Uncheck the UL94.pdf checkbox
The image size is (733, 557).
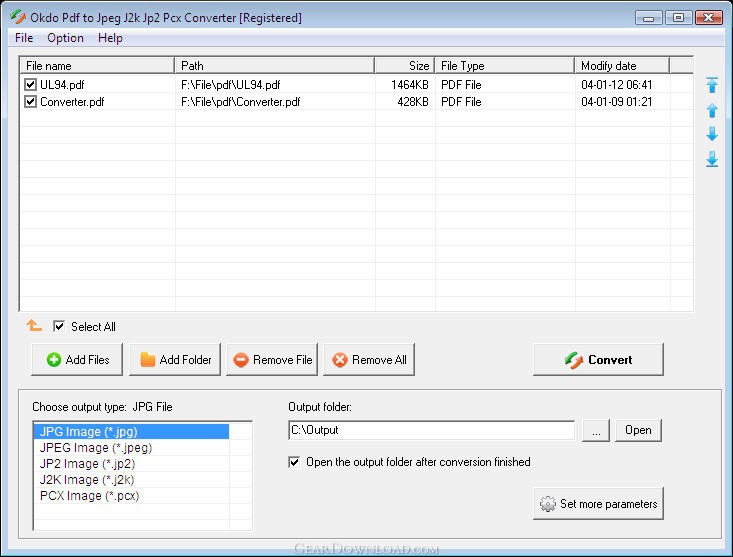tap(30, 85)
